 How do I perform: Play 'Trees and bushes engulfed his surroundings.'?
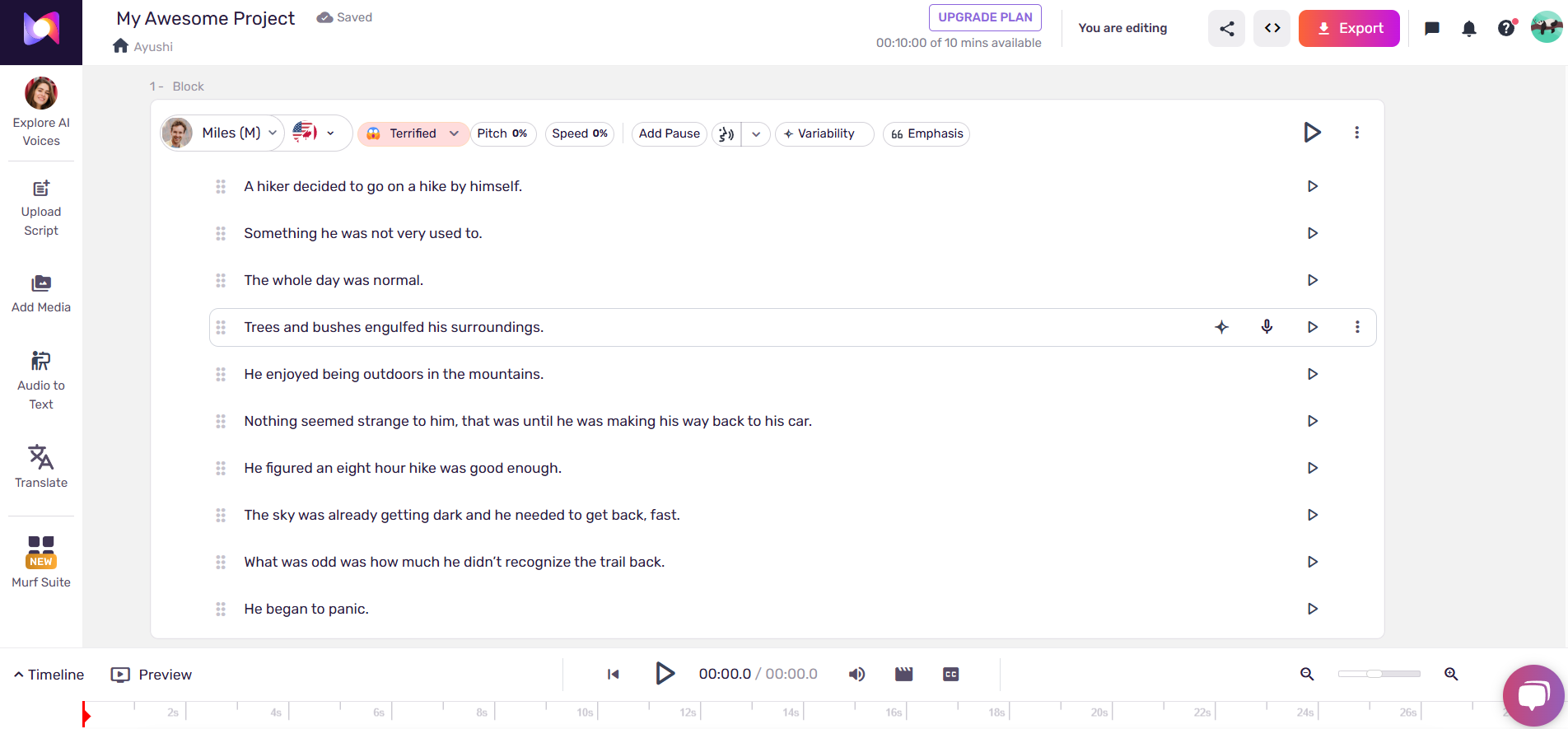pos(1313,327)
